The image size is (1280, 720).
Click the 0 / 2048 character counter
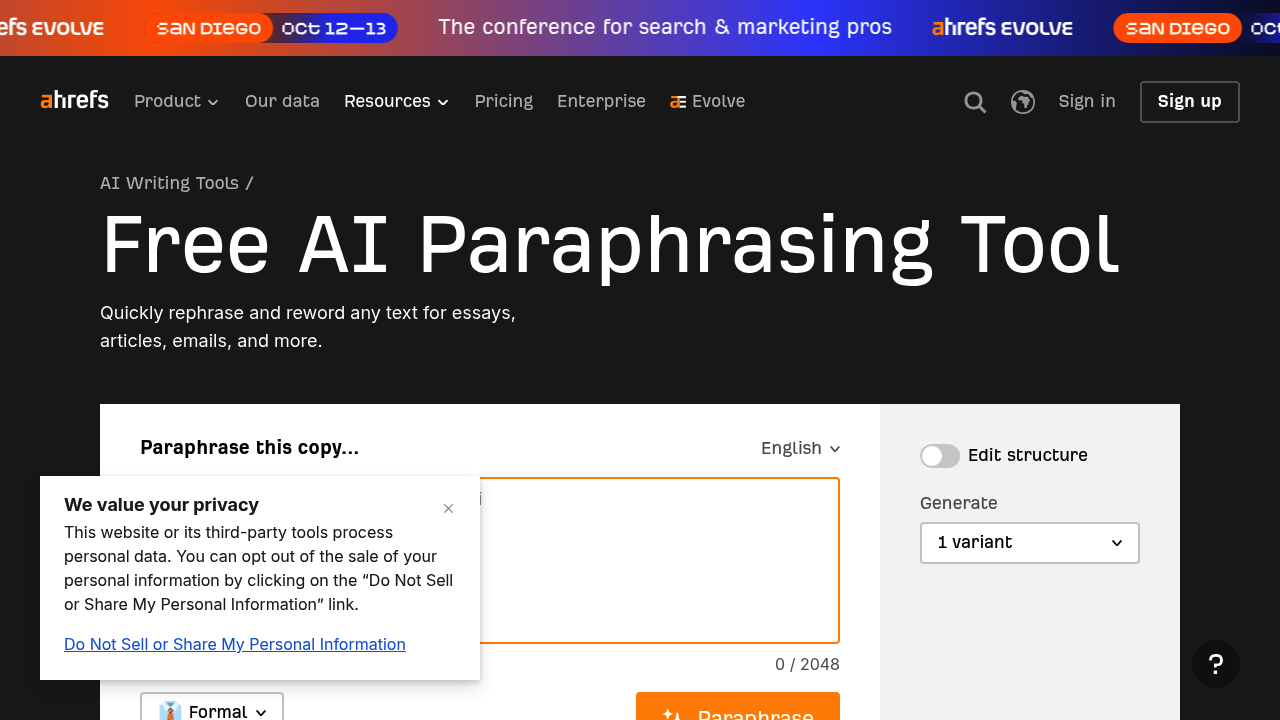pyautogui.click(x=807, y=665)
